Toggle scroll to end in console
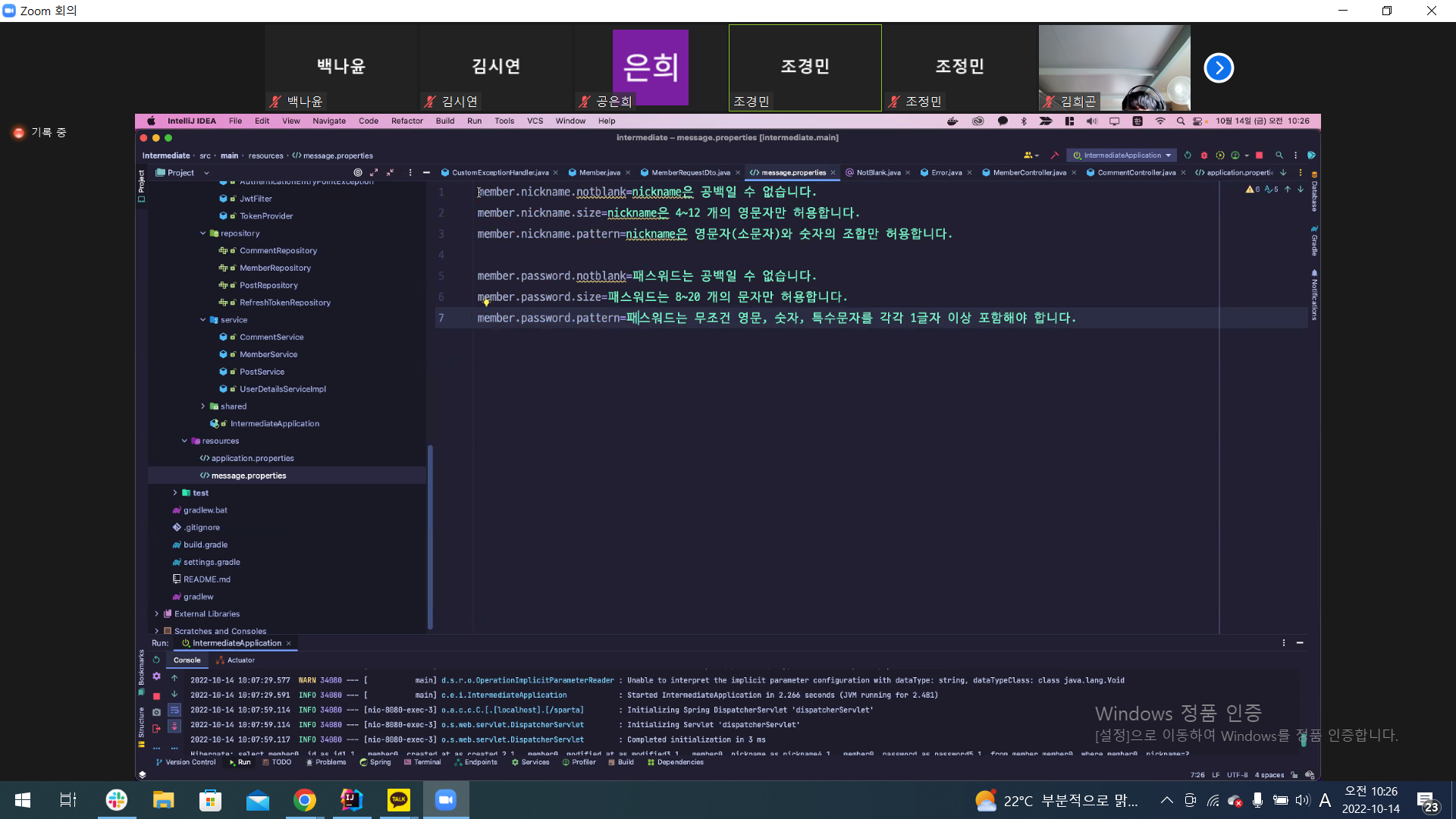The width and height of the screenshot is (1456, 819). click(x=174, y=726)
